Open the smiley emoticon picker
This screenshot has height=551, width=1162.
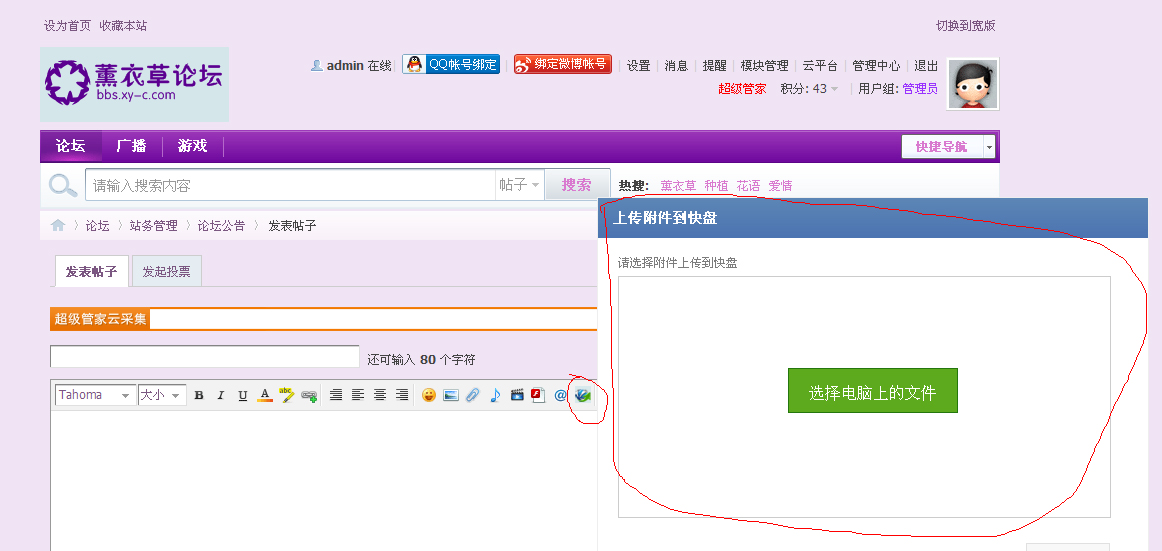click(428, 395)
